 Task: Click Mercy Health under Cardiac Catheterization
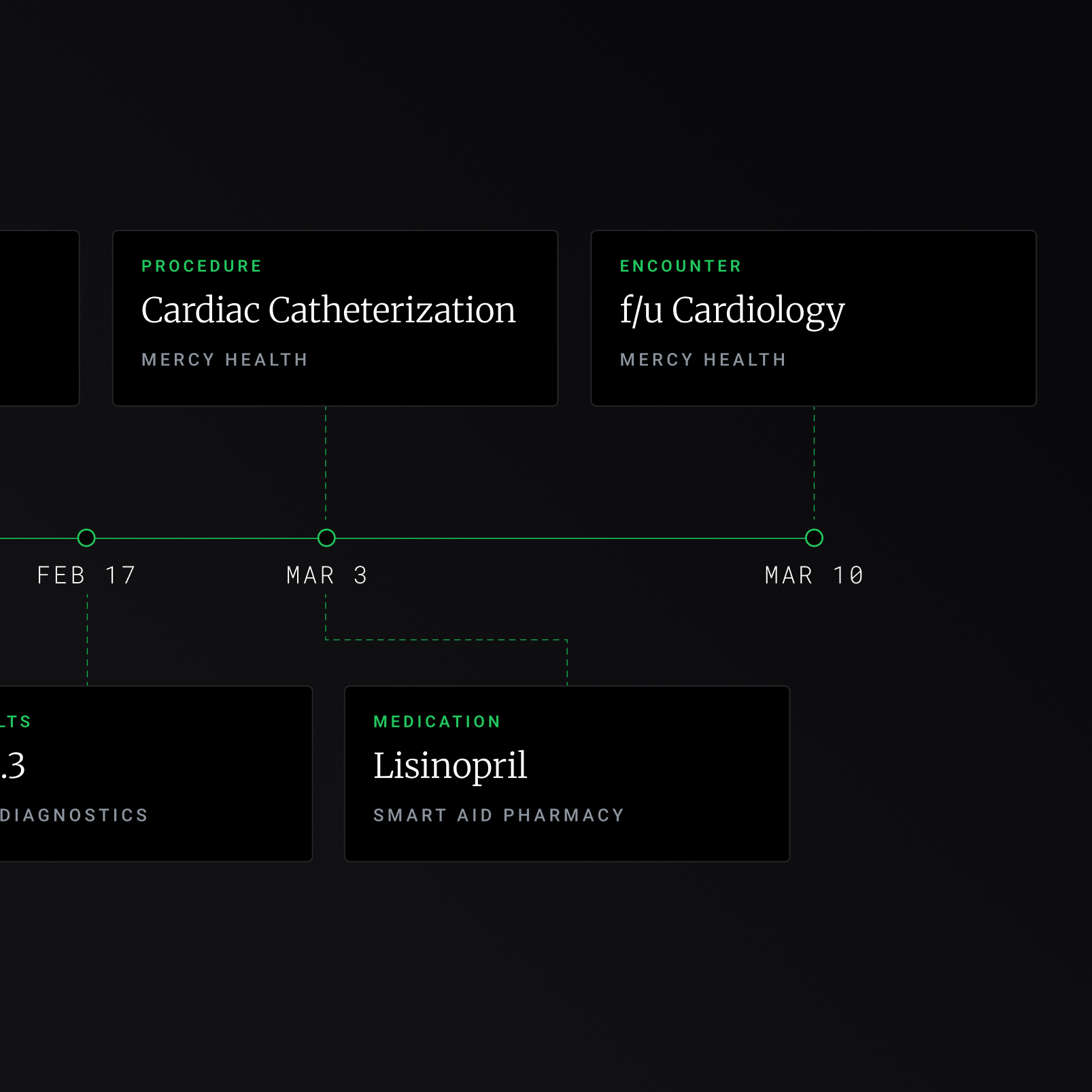(224, 359)
